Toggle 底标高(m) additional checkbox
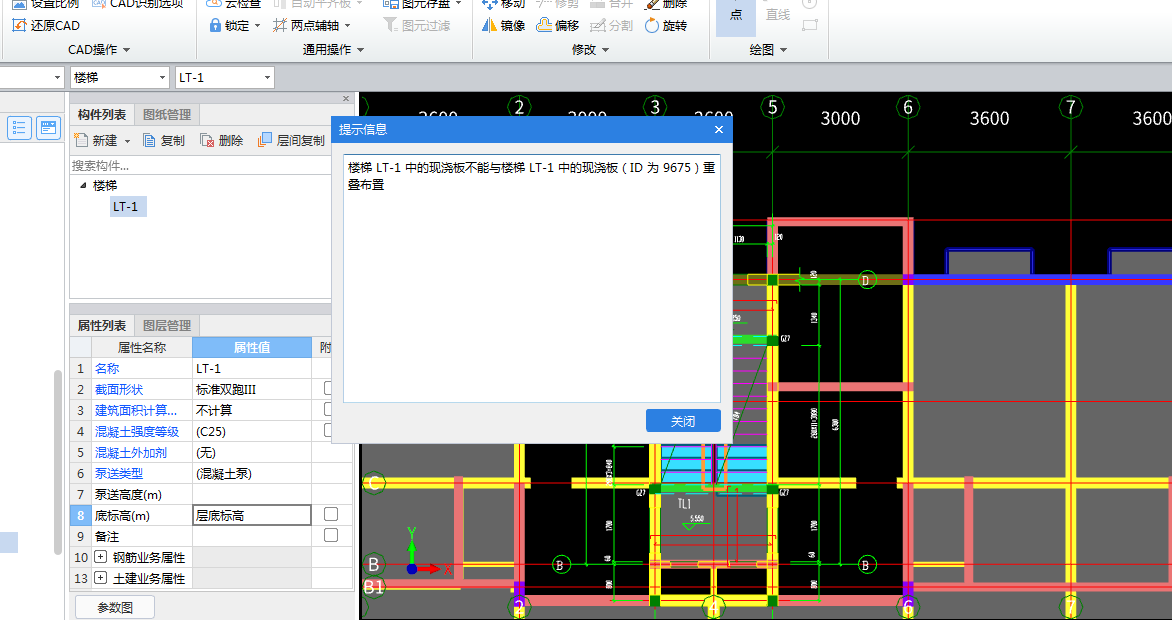Image resolution: width=1172 pixels, height=620 pixels. click(x=330, y=514)
